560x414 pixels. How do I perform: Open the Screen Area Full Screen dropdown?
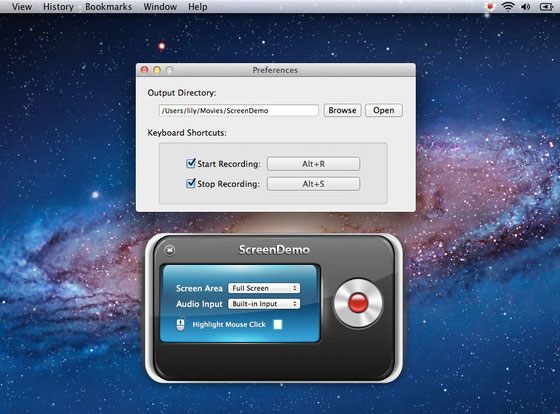[264, 288]
